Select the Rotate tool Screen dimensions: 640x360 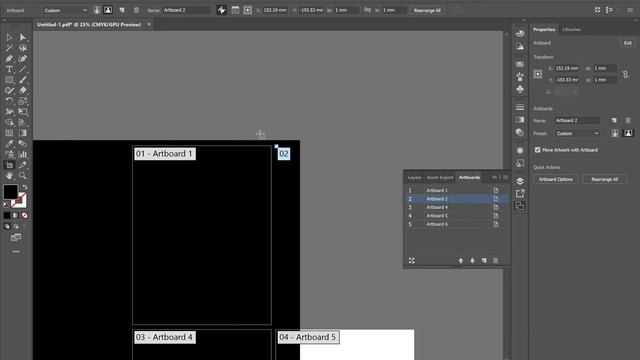click(x=9, y=101)
